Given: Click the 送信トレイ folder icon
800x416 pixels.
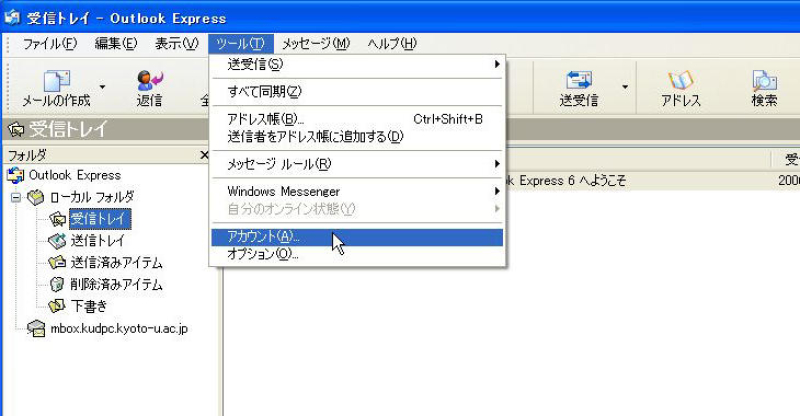Looking at the screenshot, I should click(57, 240).
